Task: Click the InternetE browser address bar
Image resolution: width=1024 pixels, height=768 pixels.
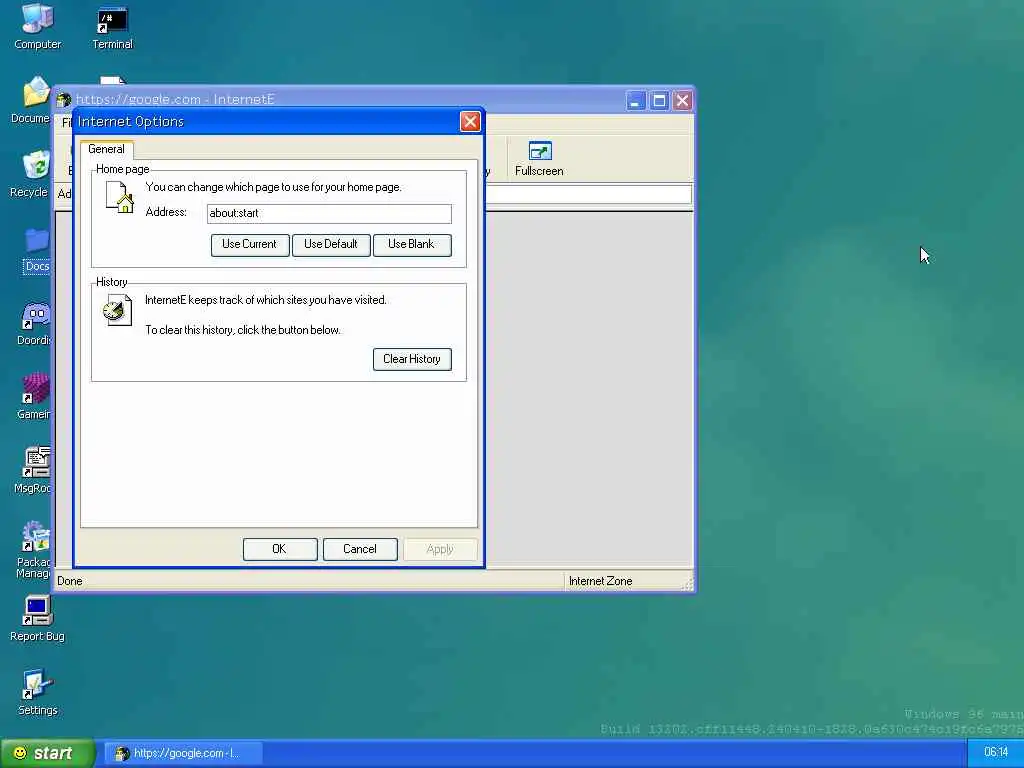Action: click(x=588, y=194)
